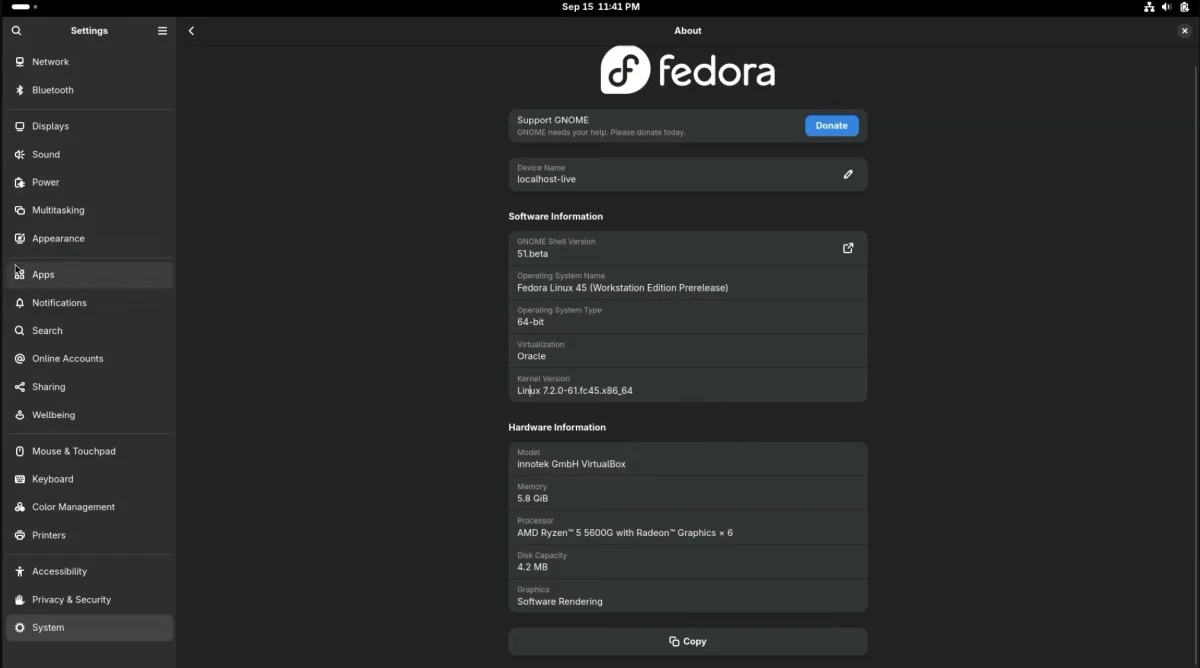Click the Donate button
The image size is (1200, 668).
(831, 125)
